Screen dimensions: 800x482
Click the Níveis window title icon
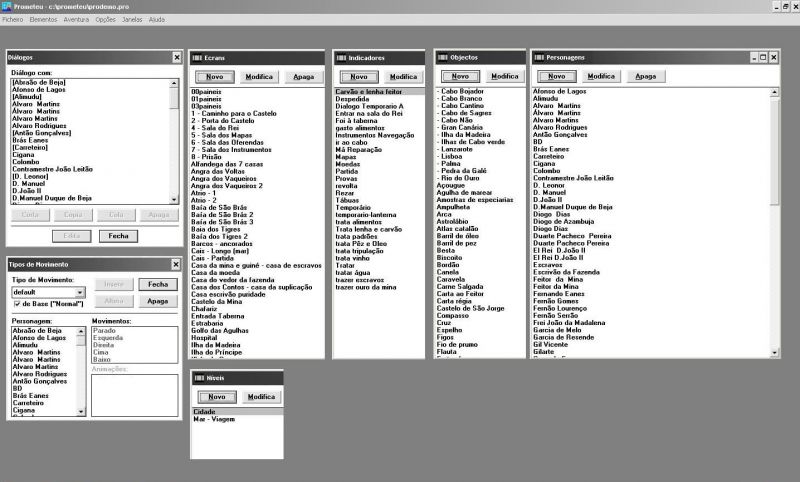pyautogui.click(x=198, y=378)
